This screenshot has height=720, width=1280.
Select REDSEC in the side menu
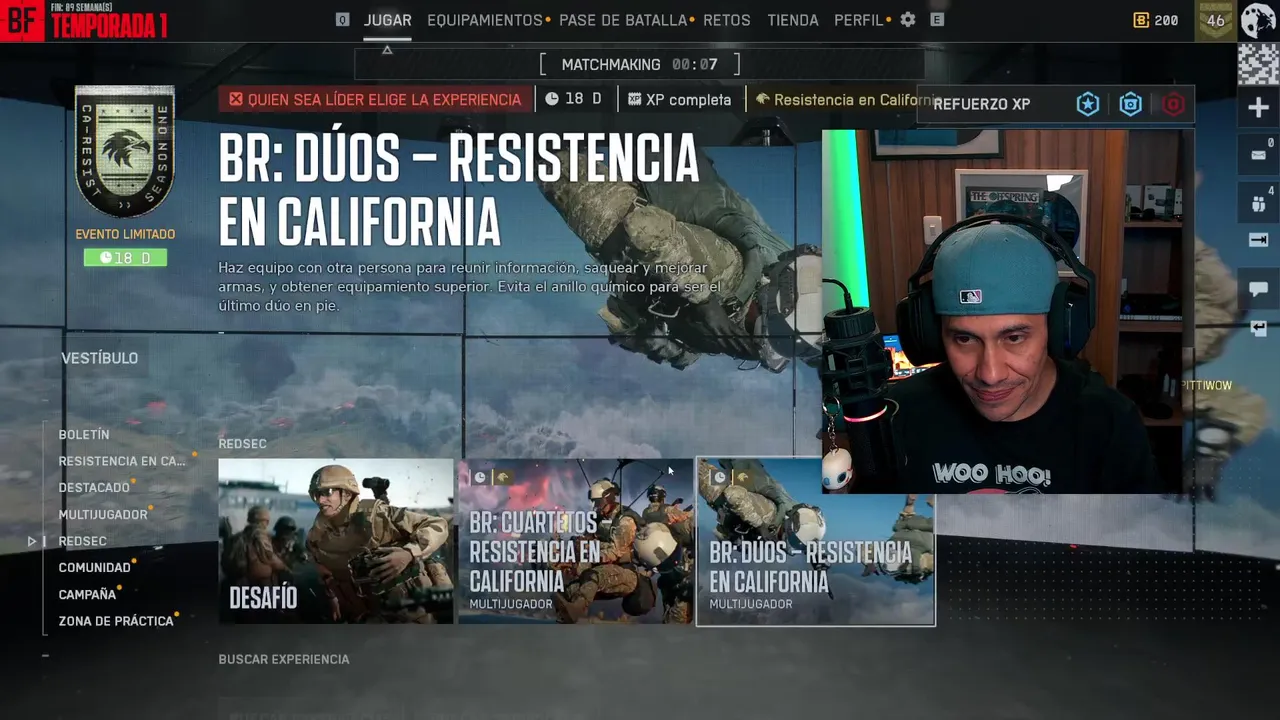(82, 541)
